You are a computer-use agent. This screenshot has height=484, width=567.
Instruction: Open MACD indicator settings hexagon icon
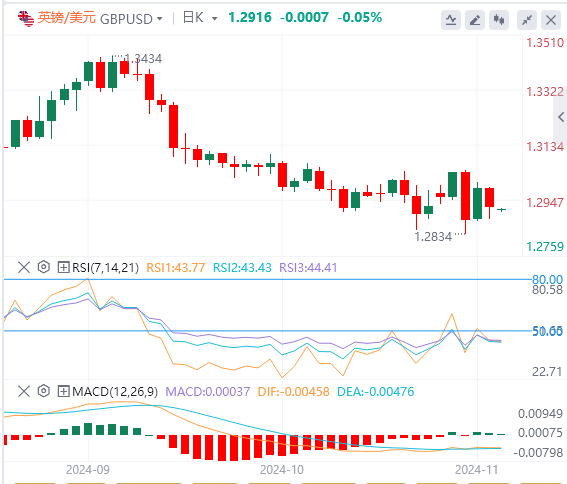(x=44, y=391)
